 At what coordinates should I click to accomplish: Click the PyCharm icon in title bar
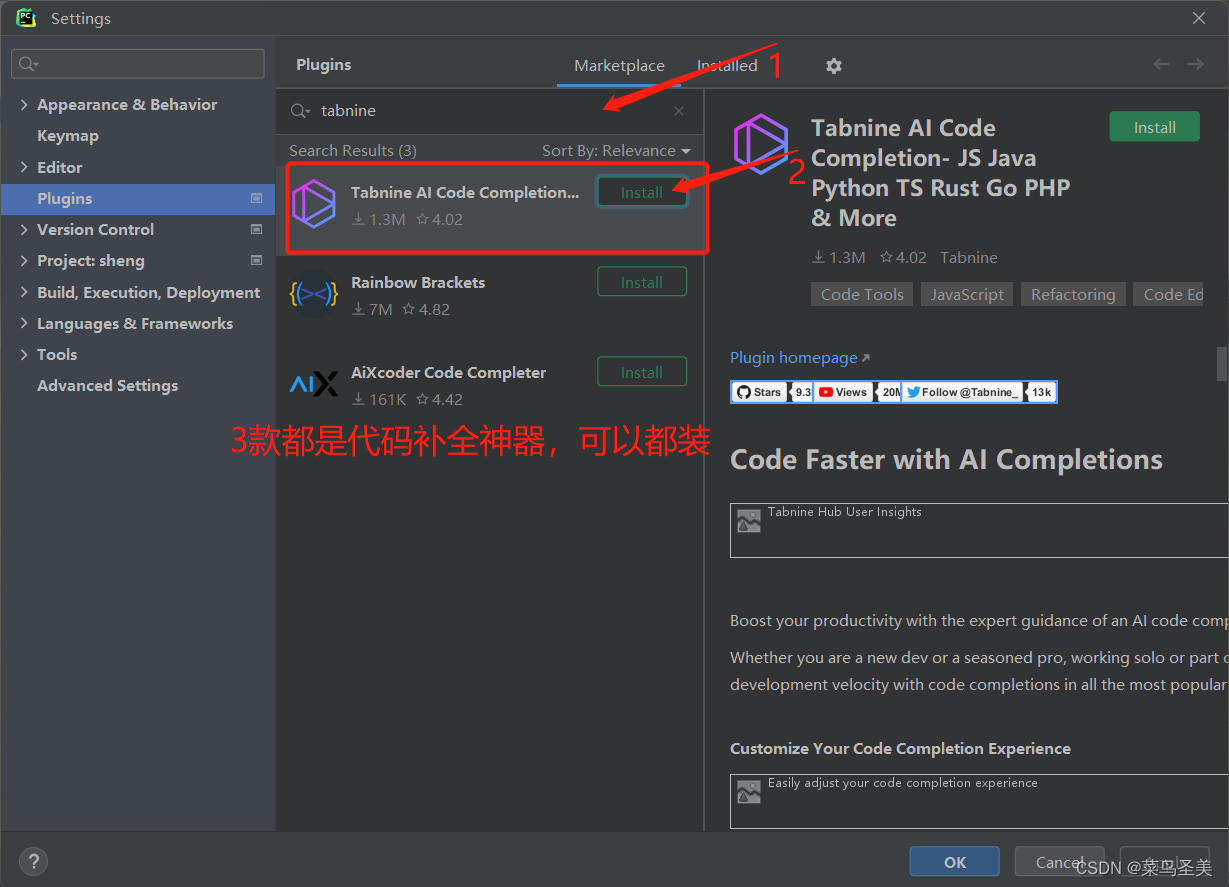(x=26, y=18)
